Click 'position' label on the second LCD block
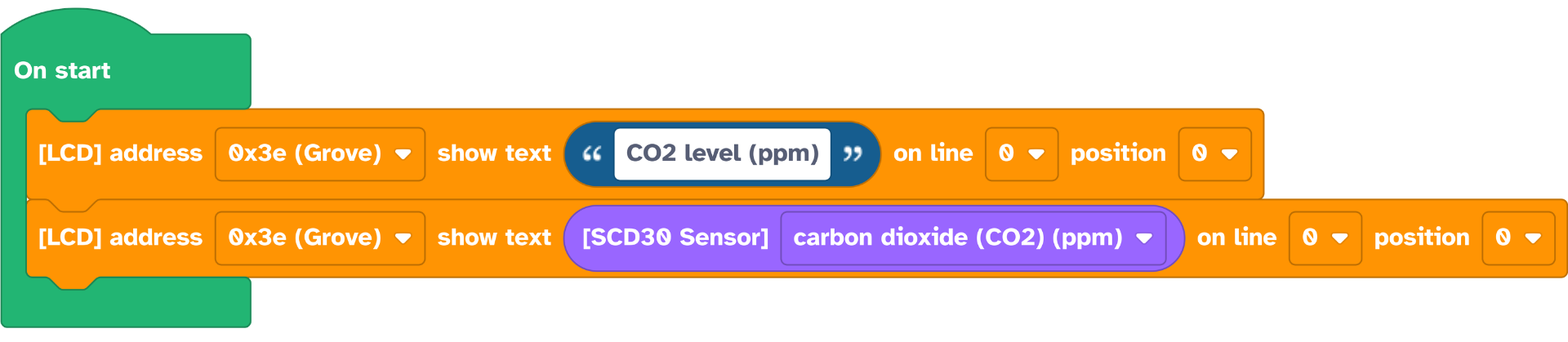 (1421, 238)
